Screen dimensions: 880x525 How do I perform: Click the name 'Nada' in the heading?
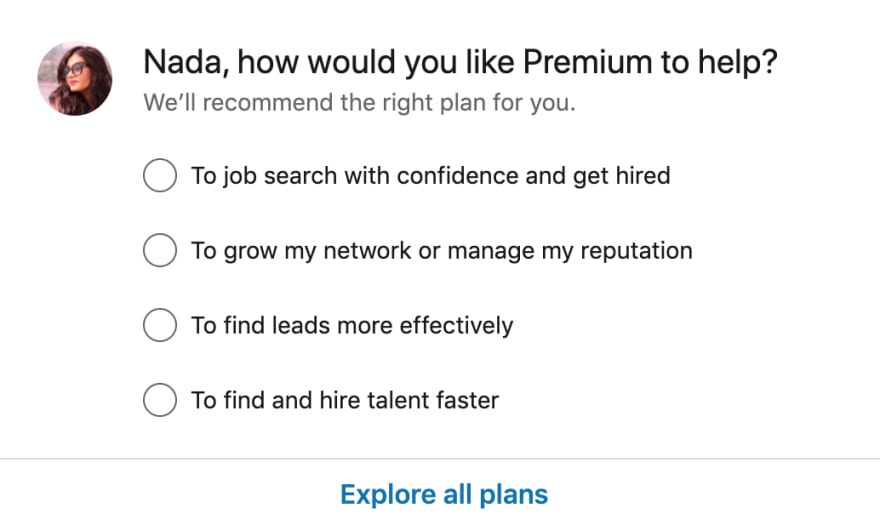[182, 62]
